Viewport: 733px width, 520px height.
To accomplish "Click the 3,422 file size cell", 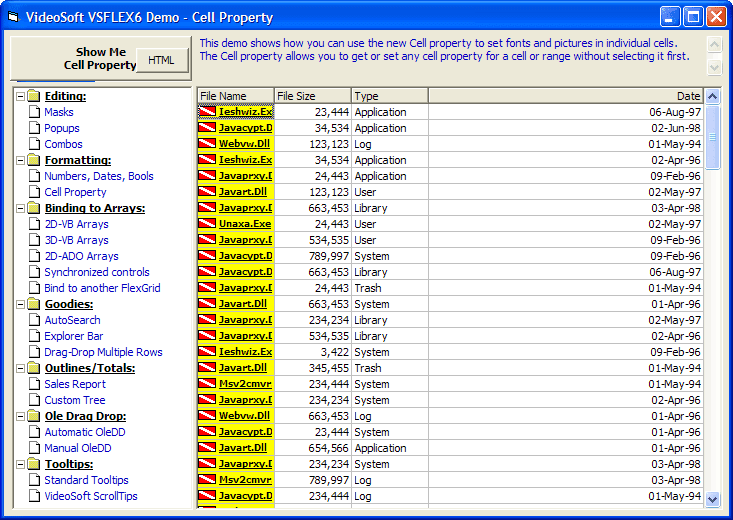I will point(313,352).
